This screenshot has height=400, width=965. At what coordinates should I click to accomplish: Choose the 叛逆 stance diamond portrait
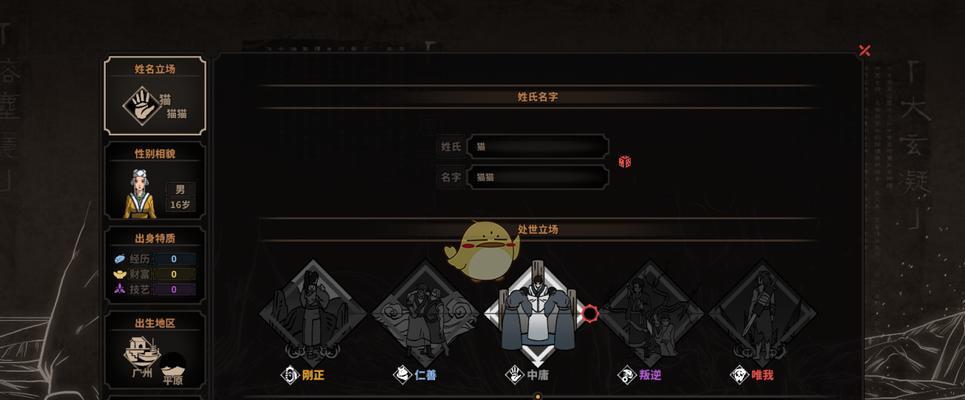point(650,313)
